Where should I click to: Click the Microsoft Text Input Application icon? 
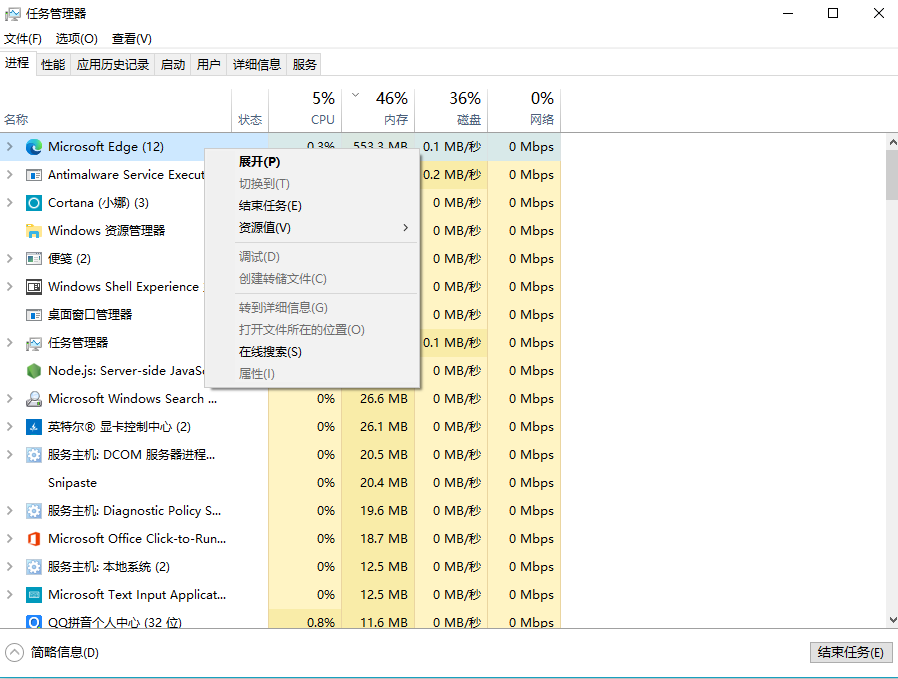[x=34, y=595]
